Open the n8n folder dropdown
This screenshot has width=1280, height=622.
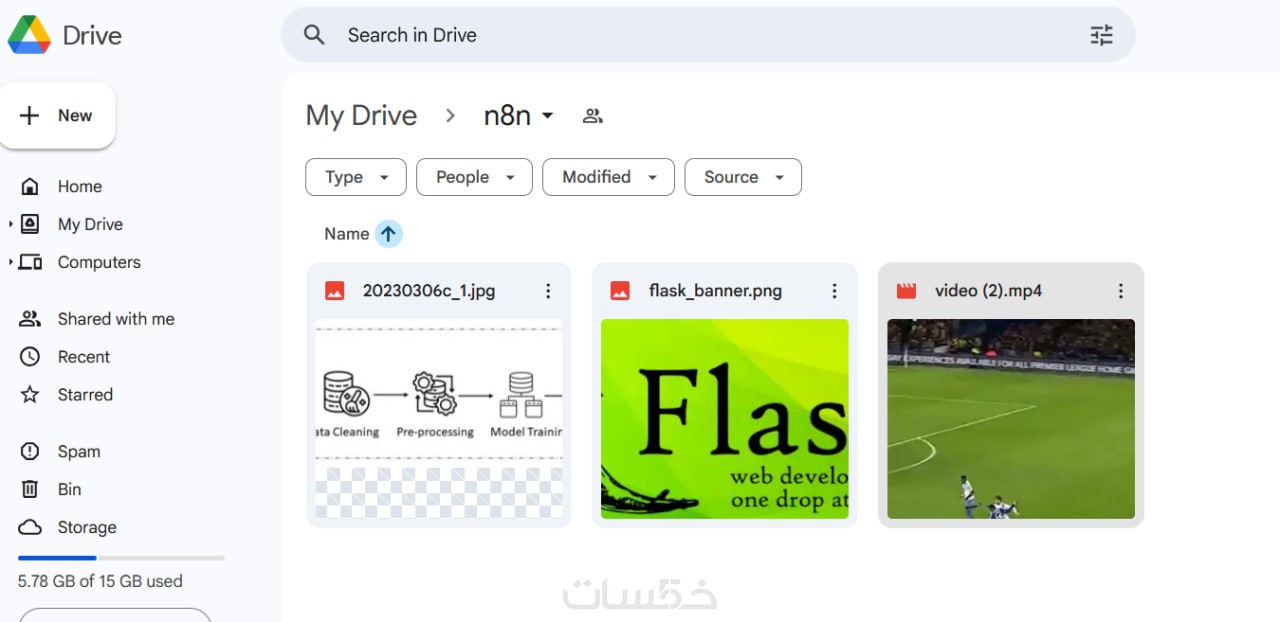pyautogui.click(x=519, y=116)
